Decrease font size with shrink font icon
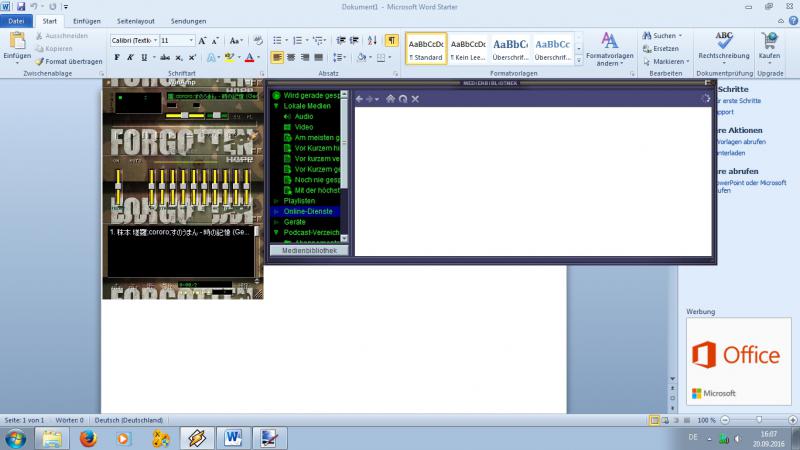The image size is (800, 450). point(215,41)
